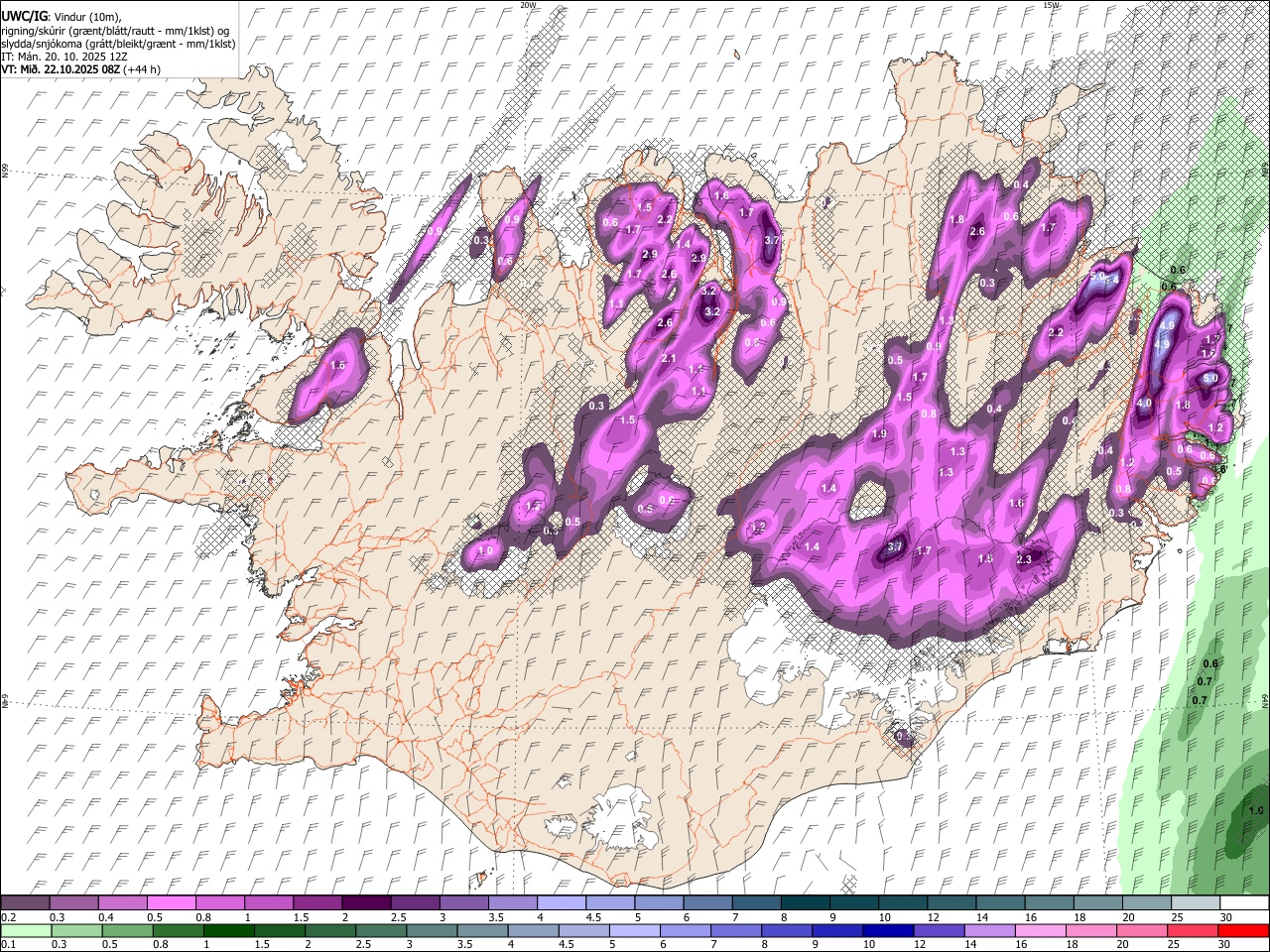The width and height of the screenshot is (1270, 952).
Task: Click the 25–30 crimson rain scale swatch
Action: (1193, 930)
